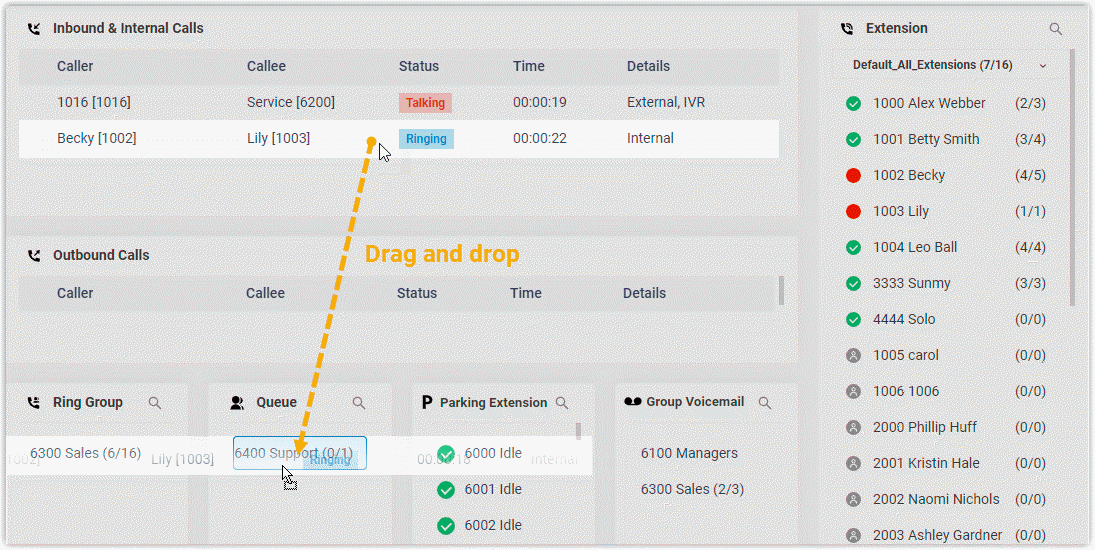Click green status icon for 1000 Alex Webber
The image size is (1095, 550).
853,103
